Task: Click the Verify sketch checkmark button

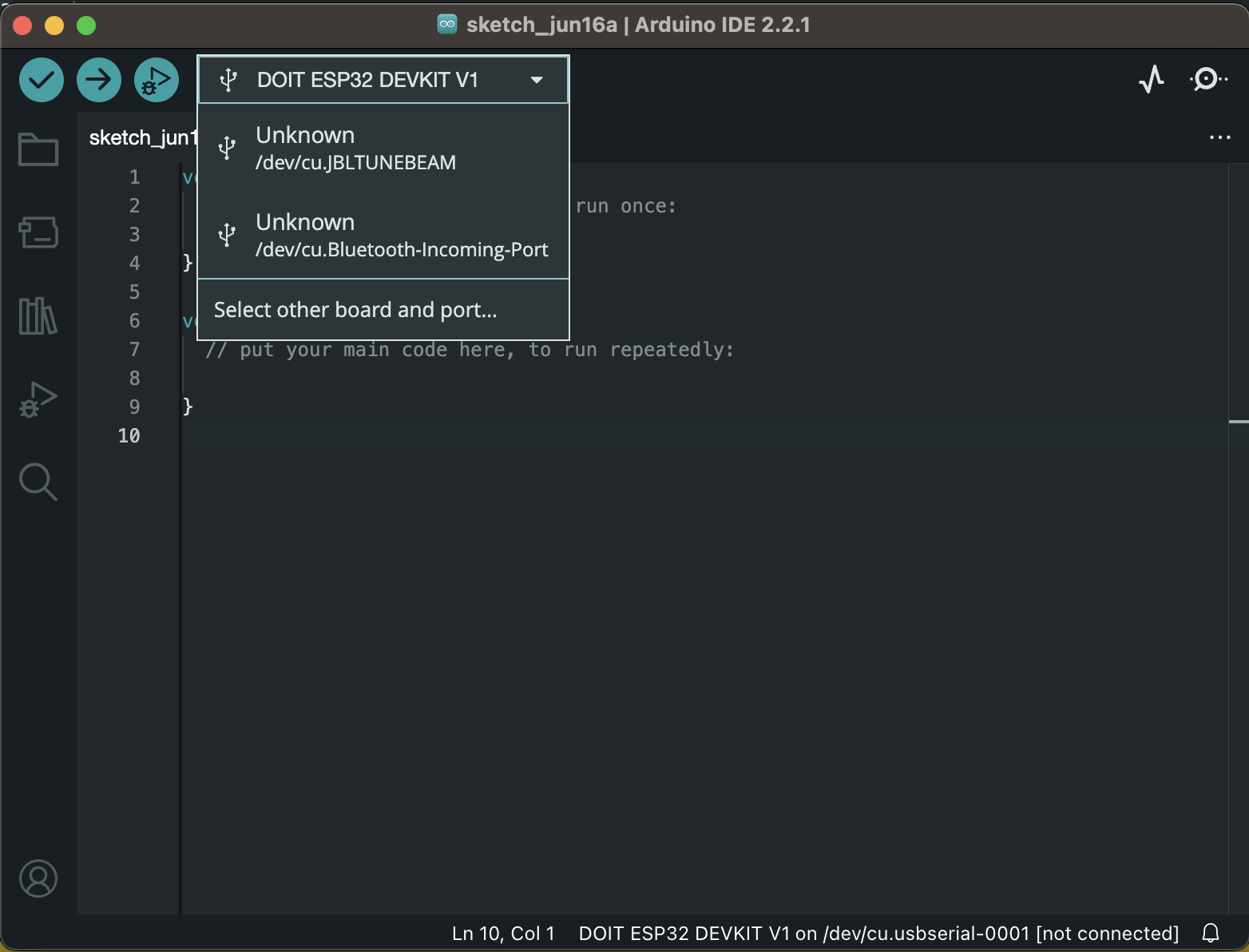Action: (42, 80)
